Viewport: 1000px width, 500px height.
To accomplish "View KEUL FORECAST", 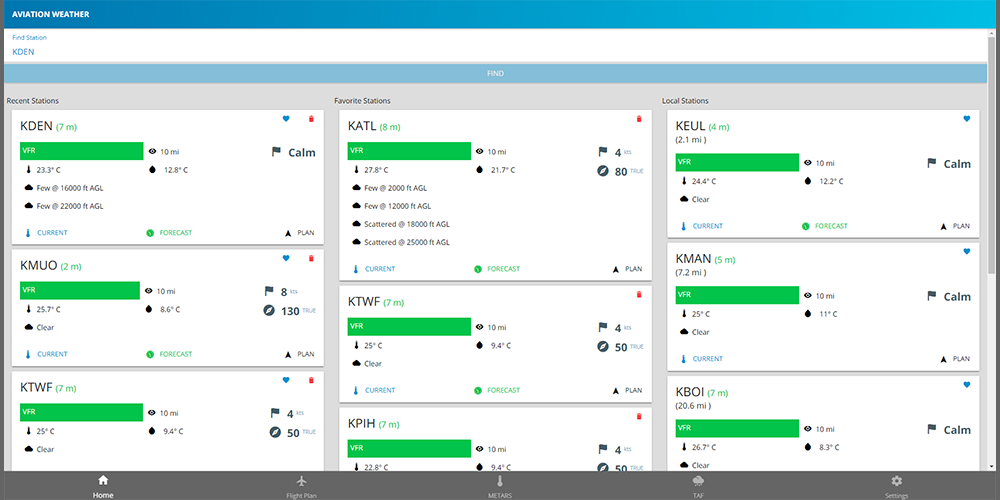I will click(825, 226).
